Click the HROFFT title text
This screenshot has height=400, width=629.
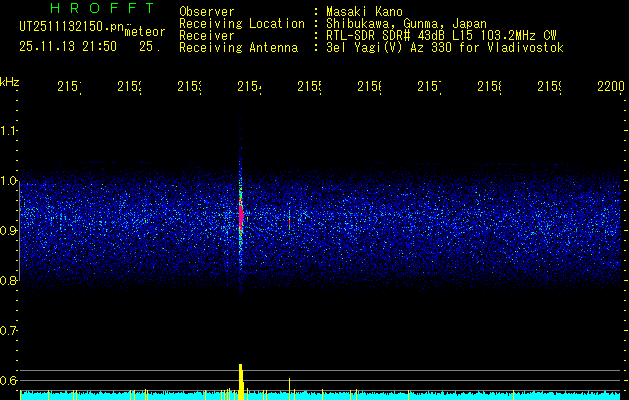tap(103, 8)
